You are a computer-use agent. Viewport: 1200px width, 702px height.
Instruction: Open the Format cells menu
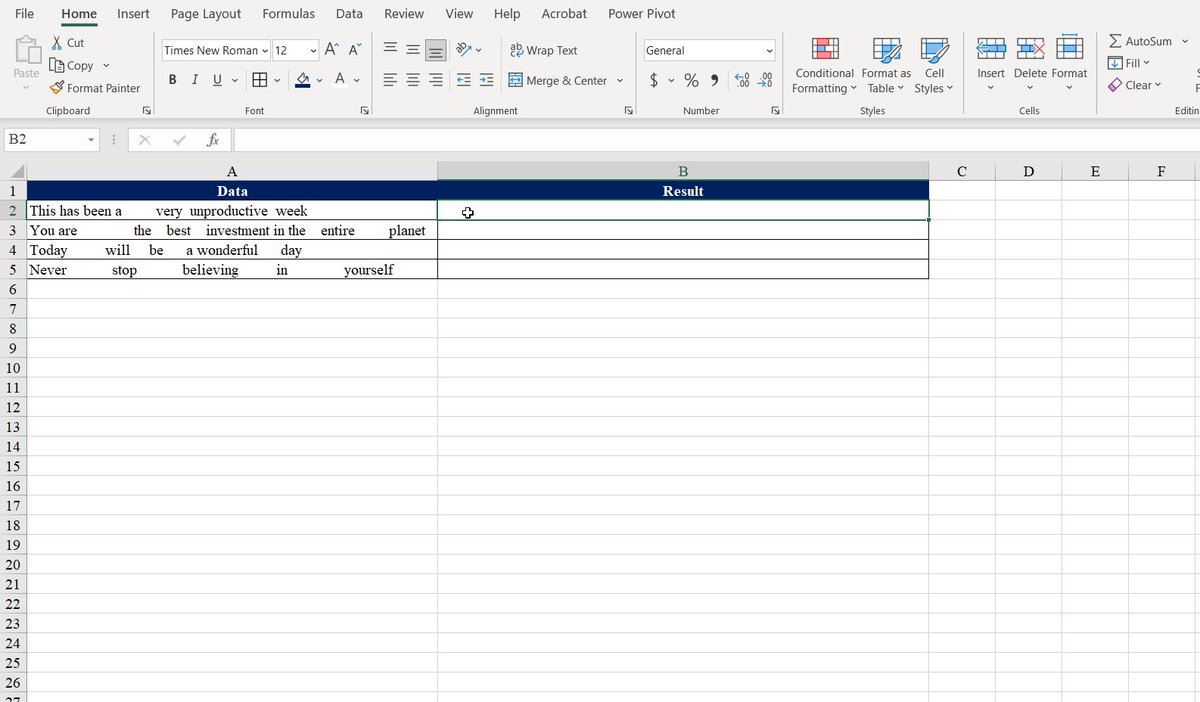pyautogui.click(x=1069, y=66)
